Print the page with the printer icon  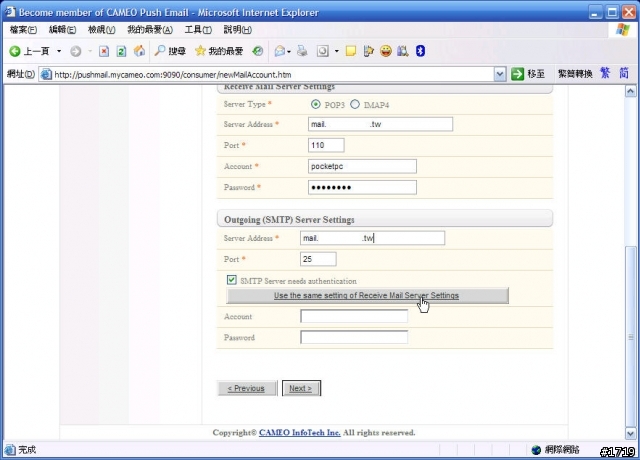point(302,51)
